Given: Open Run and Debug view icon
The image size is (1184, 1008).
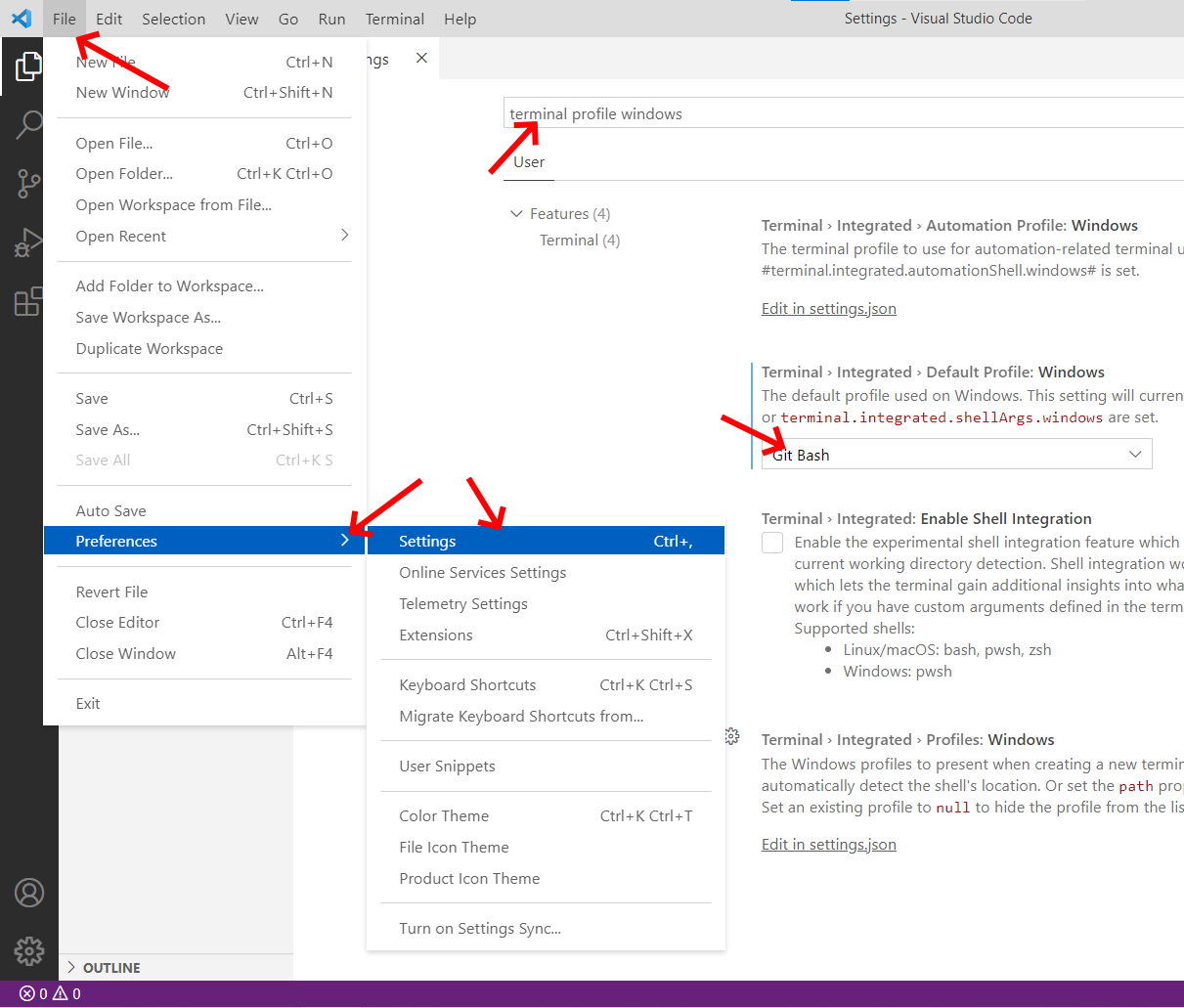Looking at the screenshot, I should click(28, 242).
